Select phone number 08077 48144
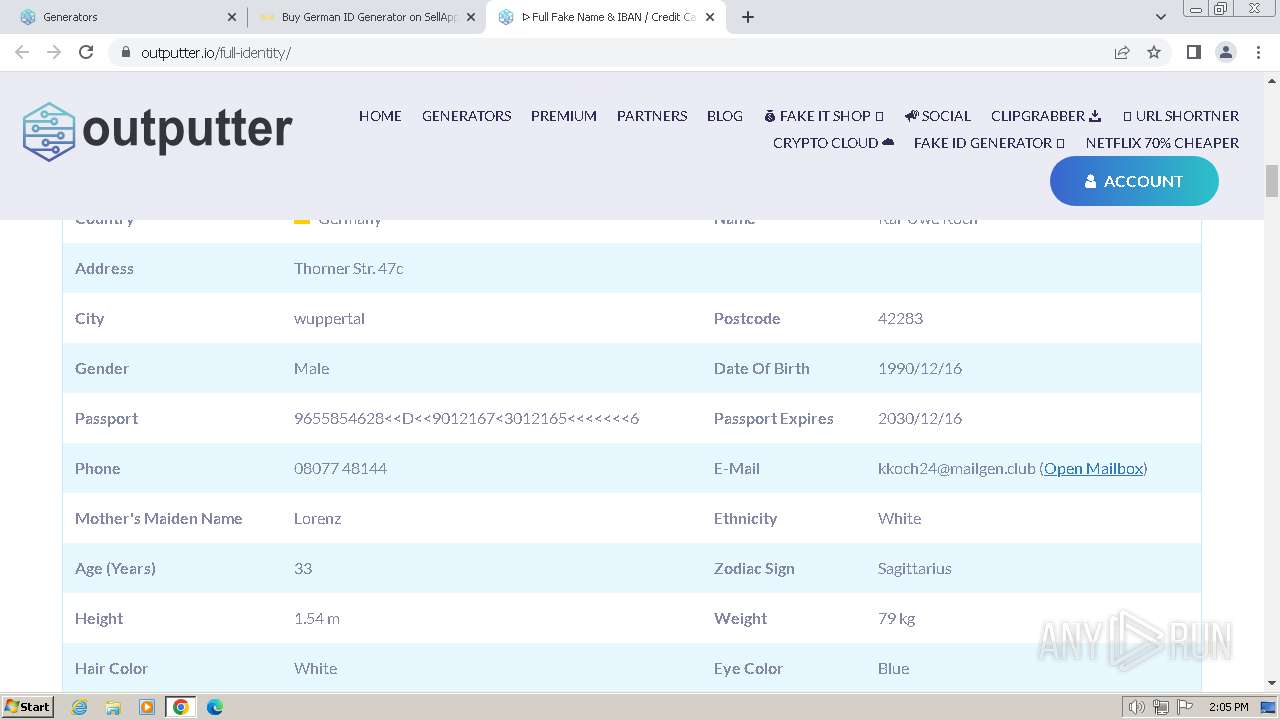Screen dimensions: 1280x720 click(x=340, y=468)
